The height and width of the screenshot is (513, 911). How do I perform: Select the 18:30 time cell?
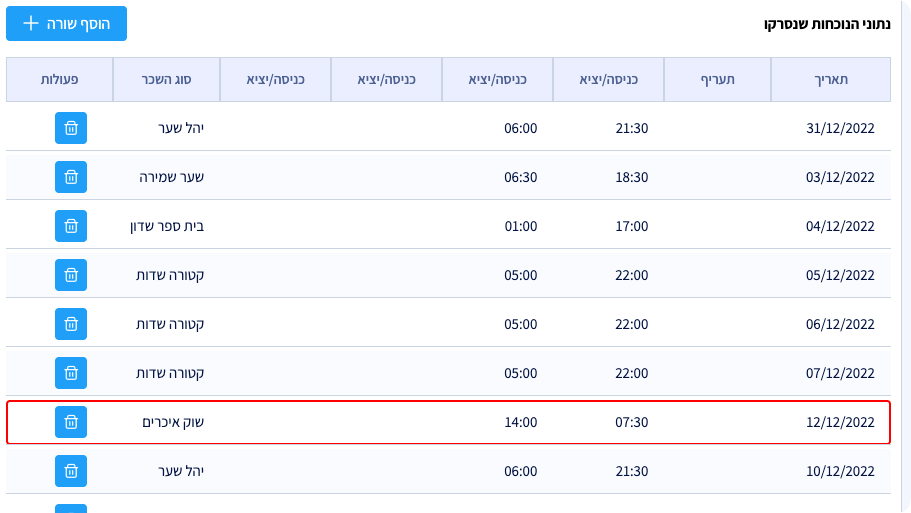pyautogui.click(x=631, y=177)
